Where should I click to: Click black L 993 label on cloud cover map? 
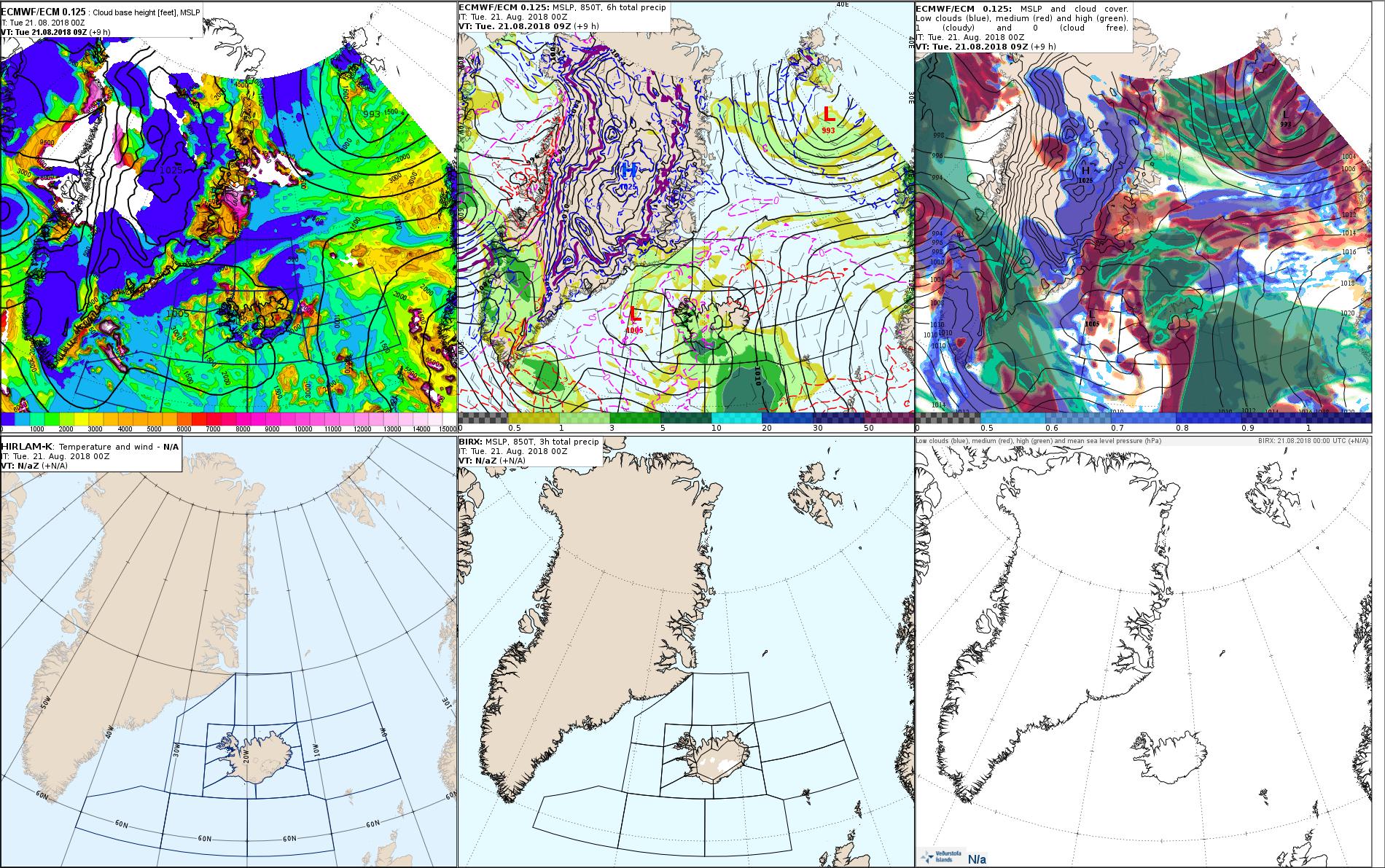pos(1285,118)
